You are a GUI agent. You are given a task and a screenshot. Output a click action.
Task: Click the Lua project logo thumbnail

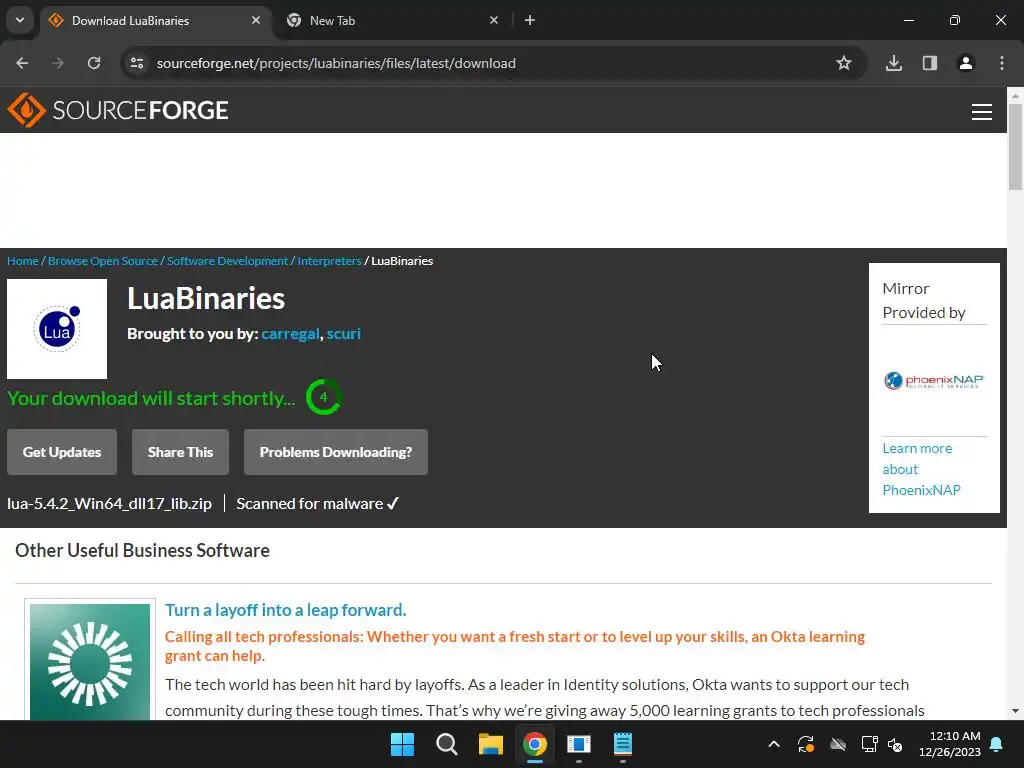pyautogui.click(x=57, y=329)
